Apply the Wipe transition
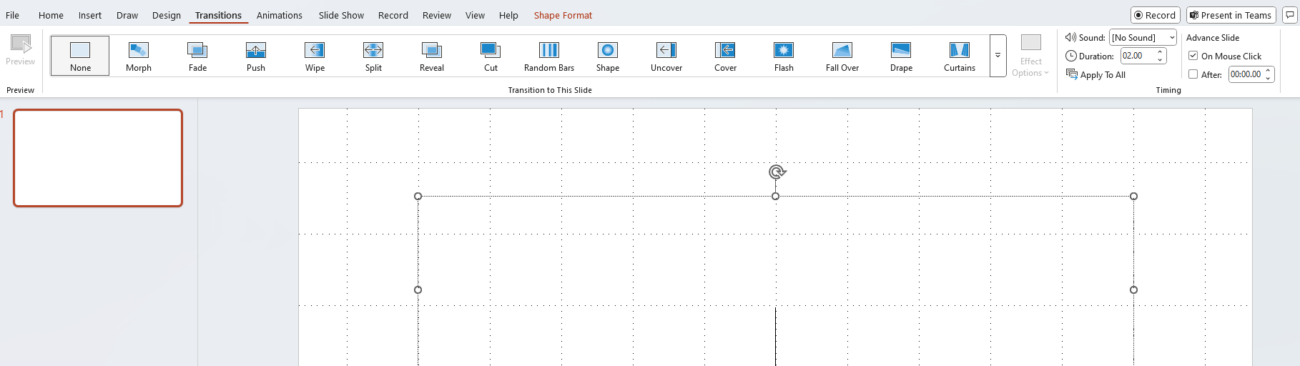 point(315,56)
